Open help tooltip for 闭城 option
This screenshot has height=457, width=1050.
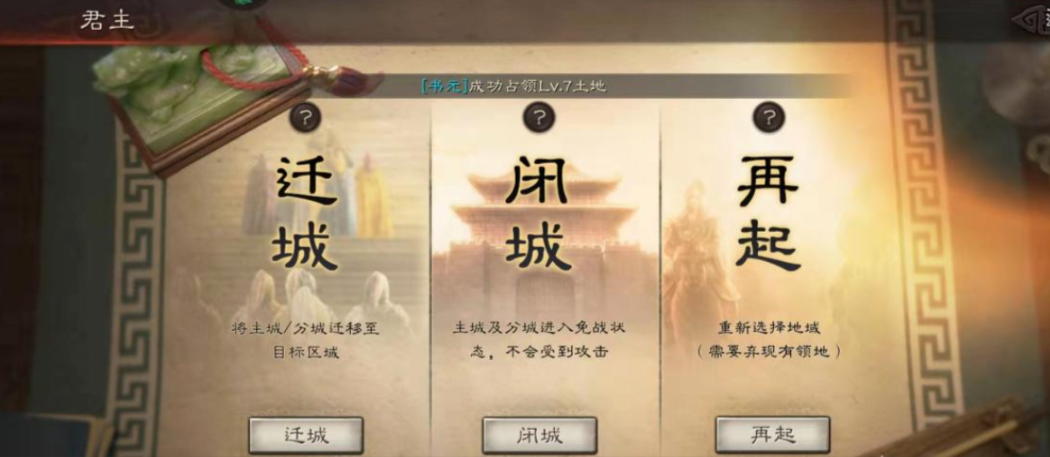[538, 119]
